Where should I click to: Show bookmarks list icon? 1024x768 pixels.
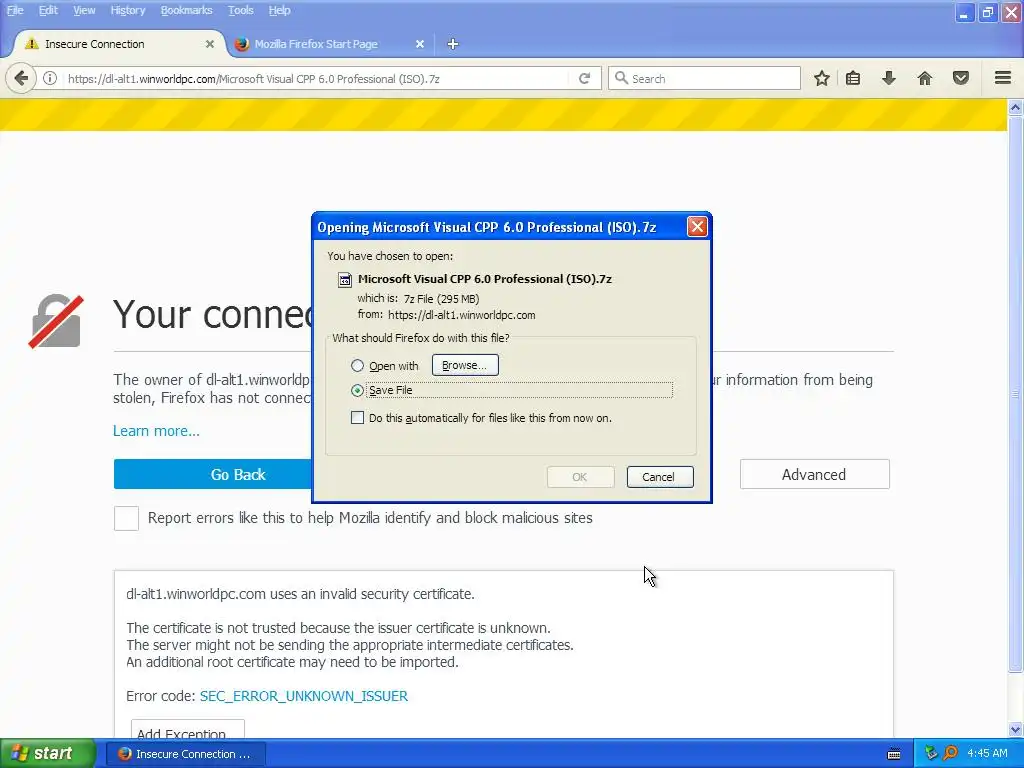point(853,78)
